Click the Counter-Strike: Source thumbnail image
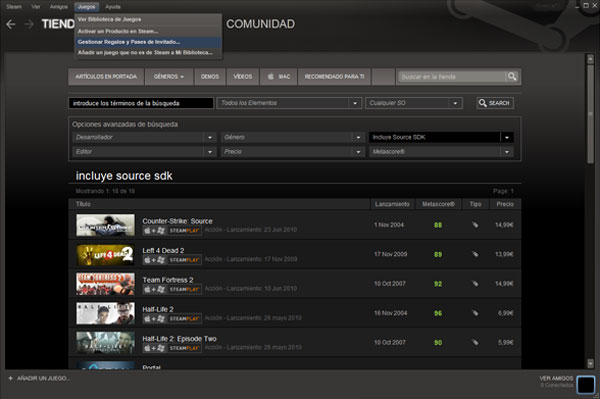The image size is (600, 399). click(x=105, y=225)
